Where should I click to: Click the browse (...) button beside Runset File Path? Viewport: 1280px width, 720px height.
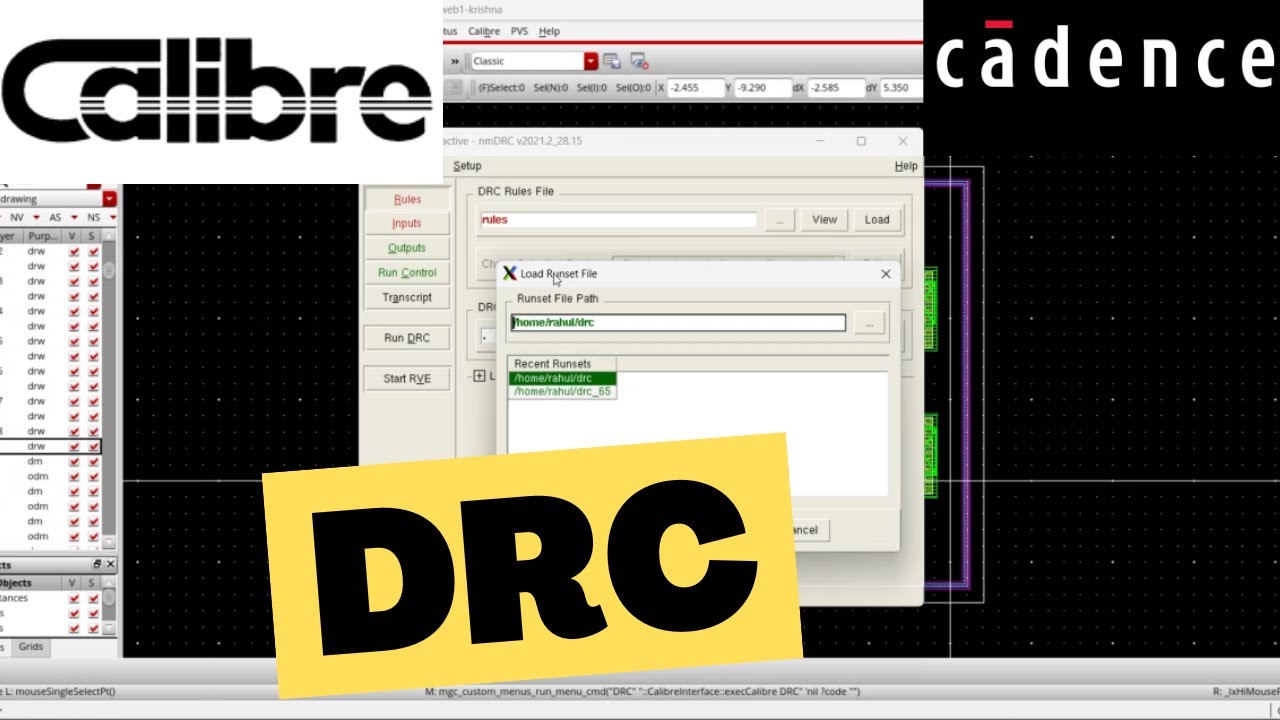(869, 323)
